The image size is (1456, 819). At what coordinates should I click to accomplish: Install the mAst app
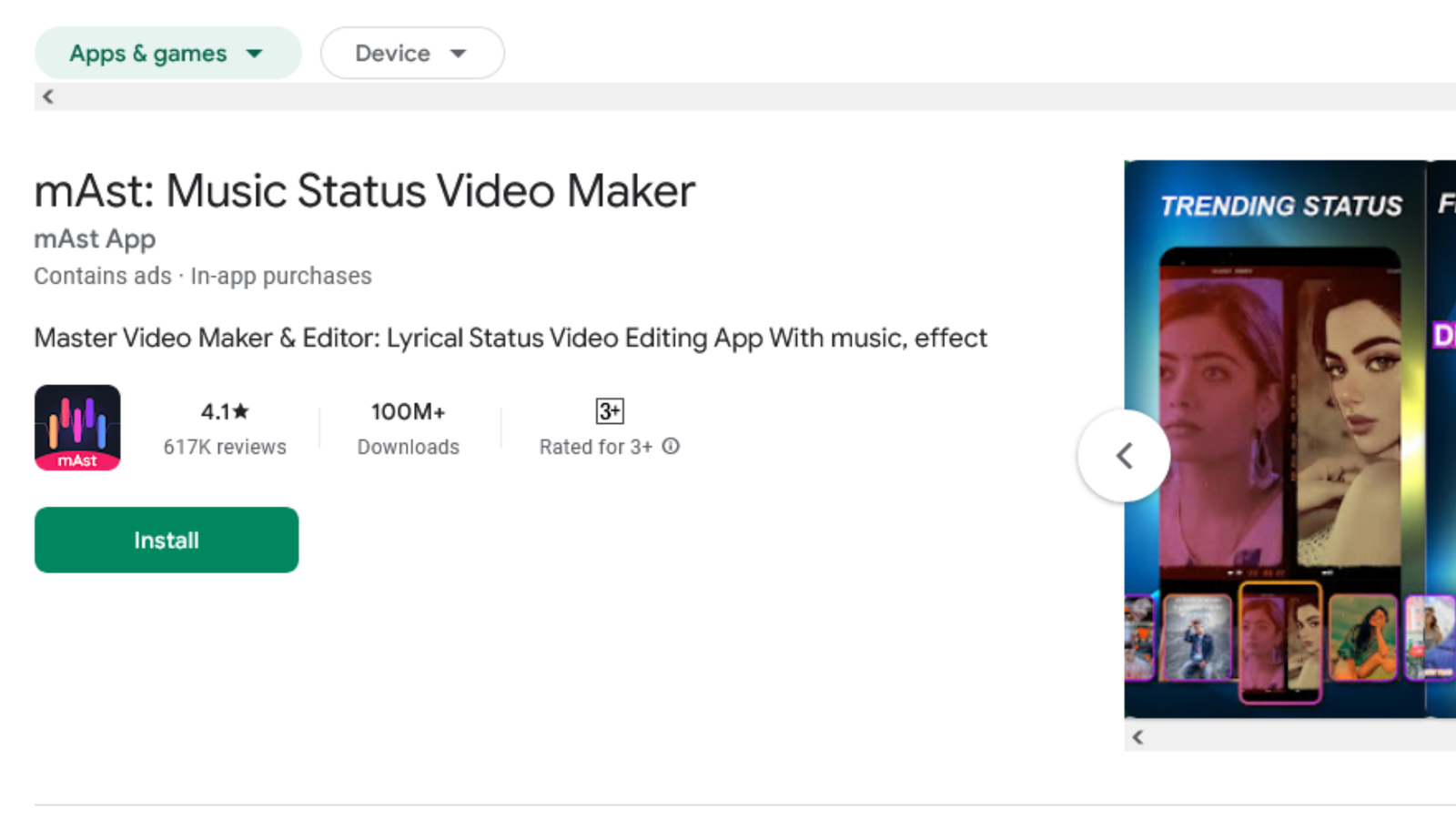pyautogui.click(x=167, y=540)
